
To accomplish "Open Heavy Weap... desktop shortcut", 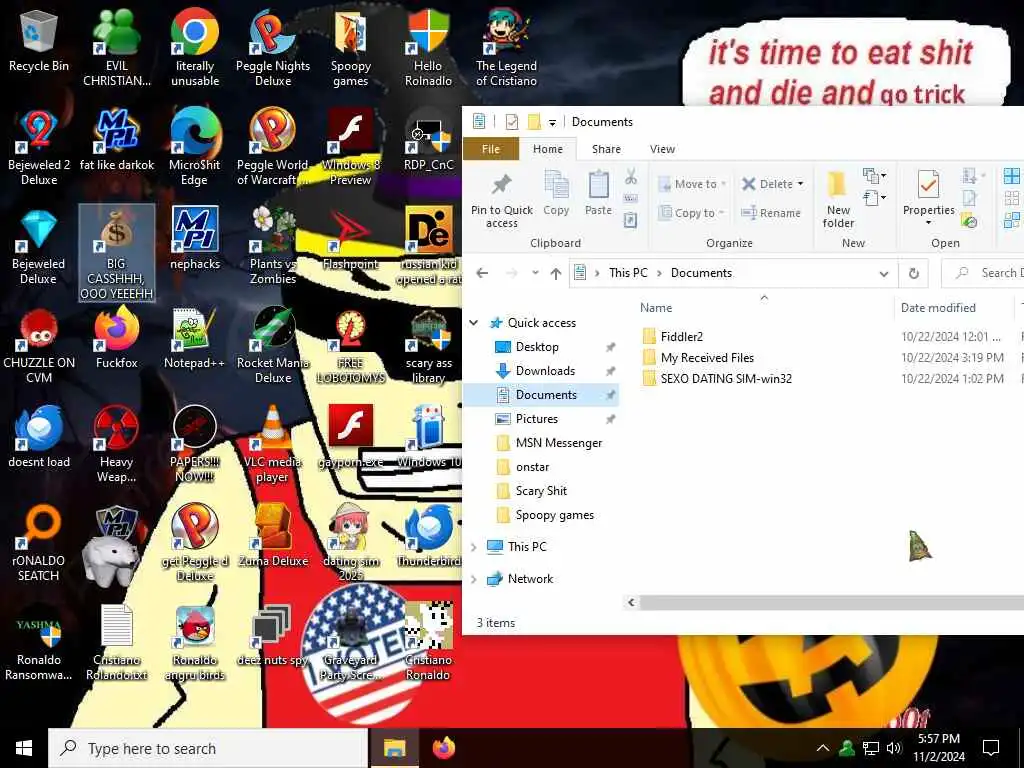I will [116, 445].
